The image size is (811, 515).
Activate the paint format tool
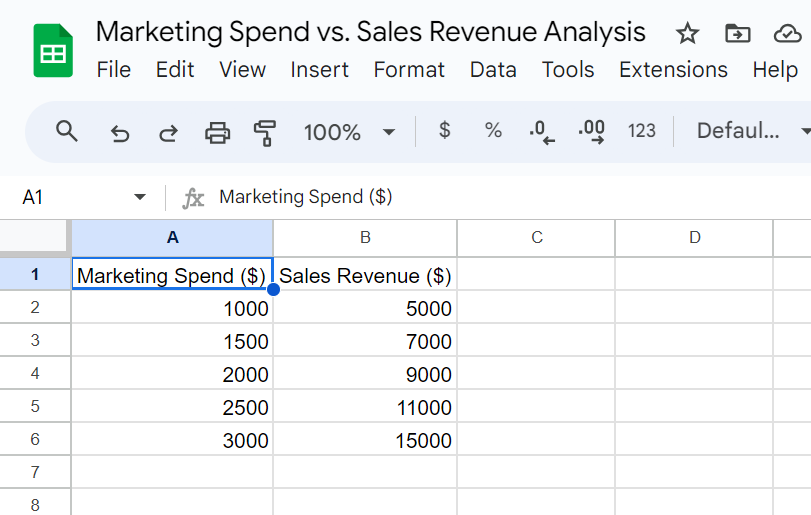point(265,132)
